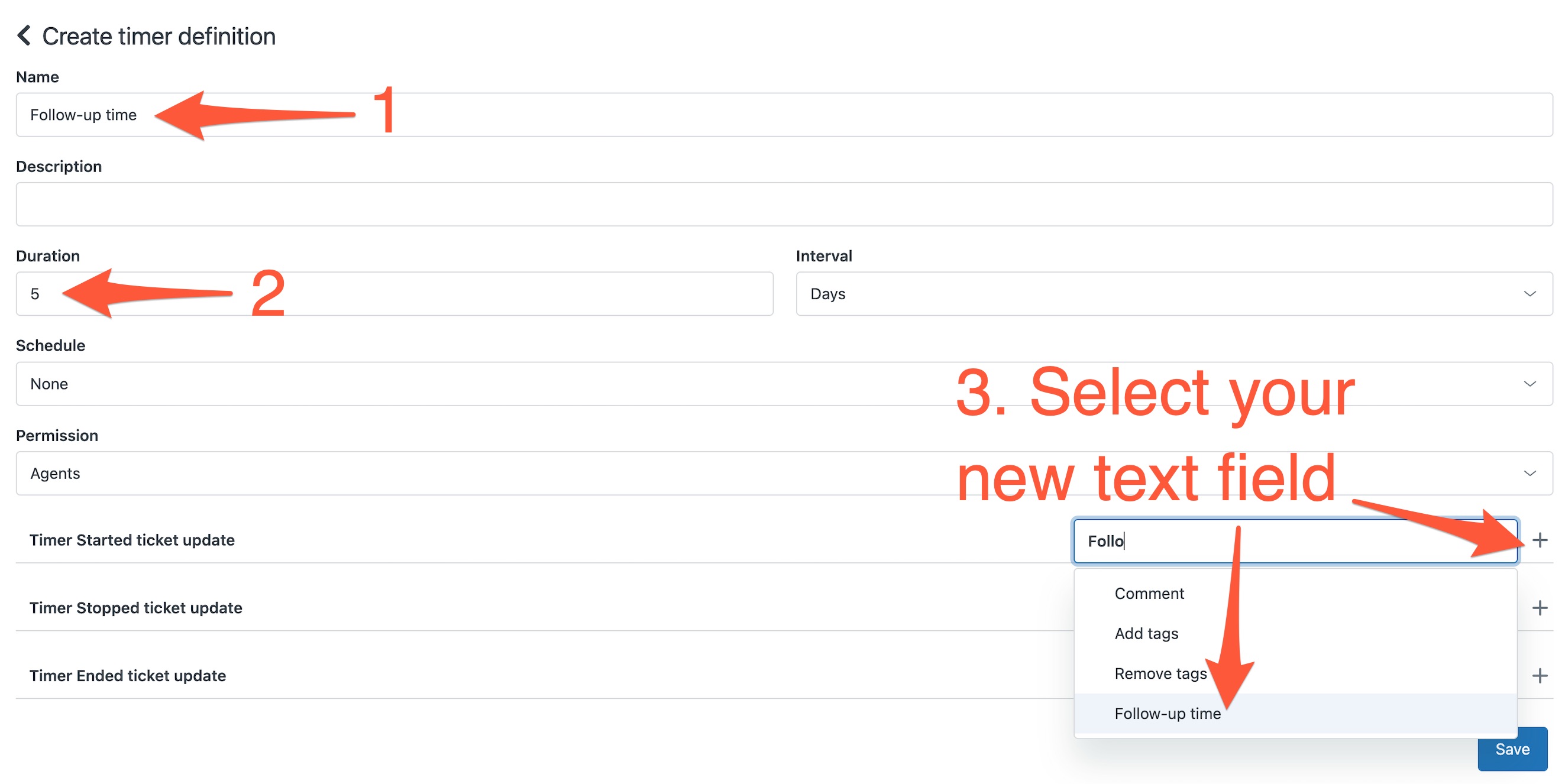Choose Add tags from the list
This screenshot has width=1565, height=784.
1295,633
